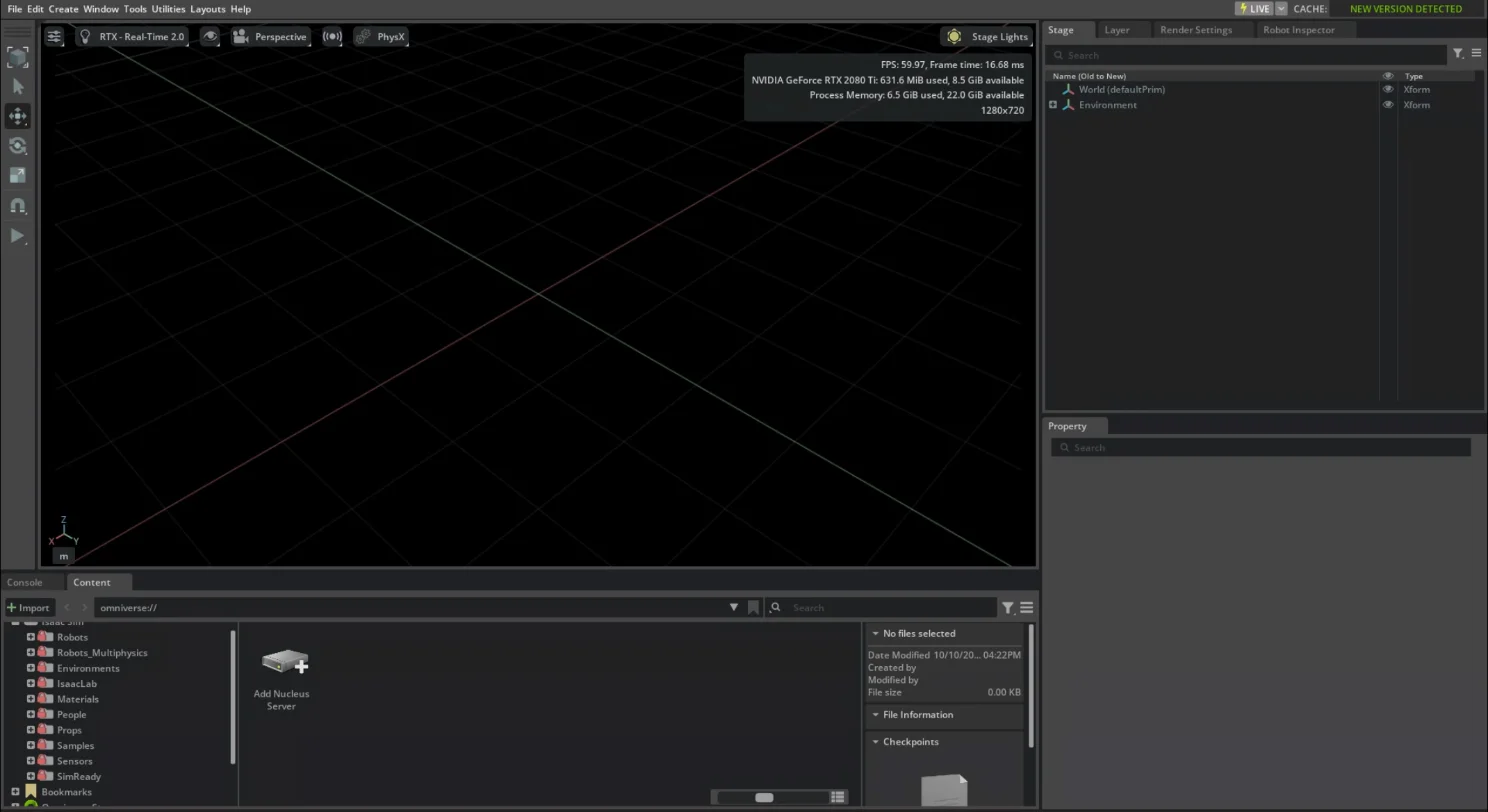This screenshot has width=1488, height=812.
Task: Start simulation with Play button
Action: coord(18,236)
